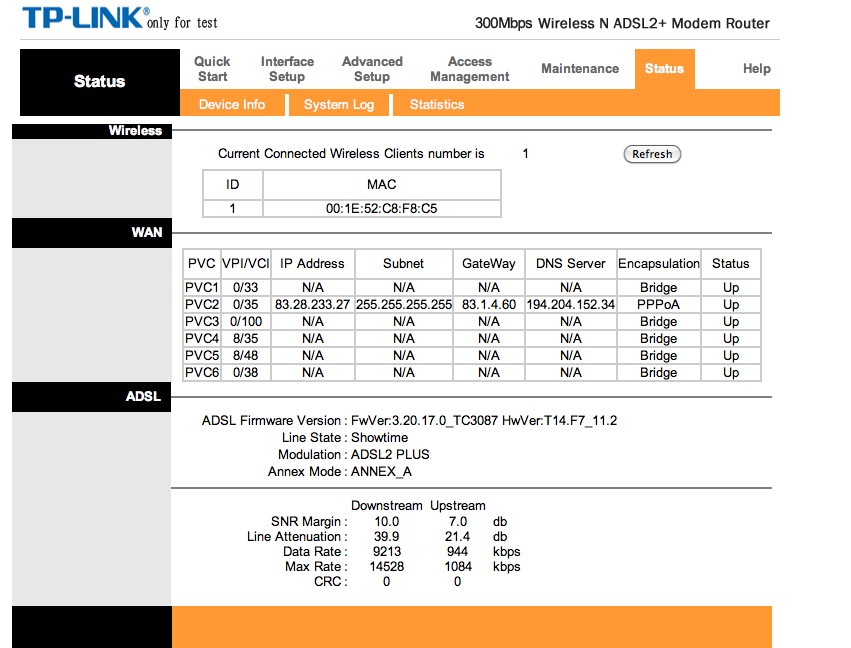Click the MAC address 00:1E:52:C8:F8:C5
851x648 pixels.
pyautogui.click(x=382, y=209)
